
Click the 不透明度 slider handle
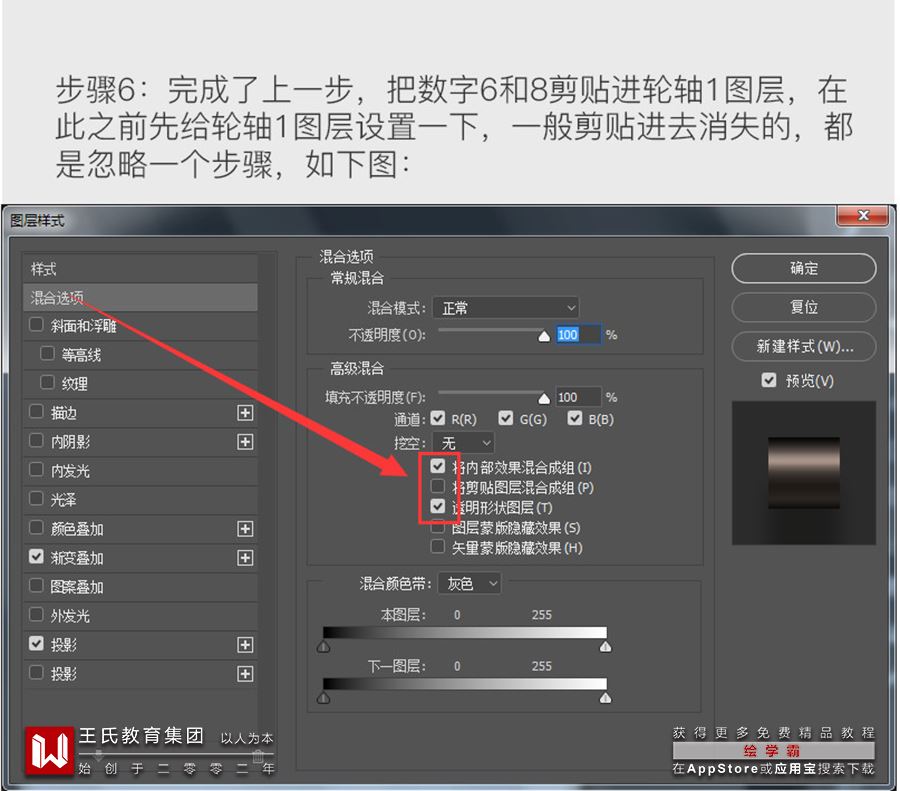(x=544, y=336)
